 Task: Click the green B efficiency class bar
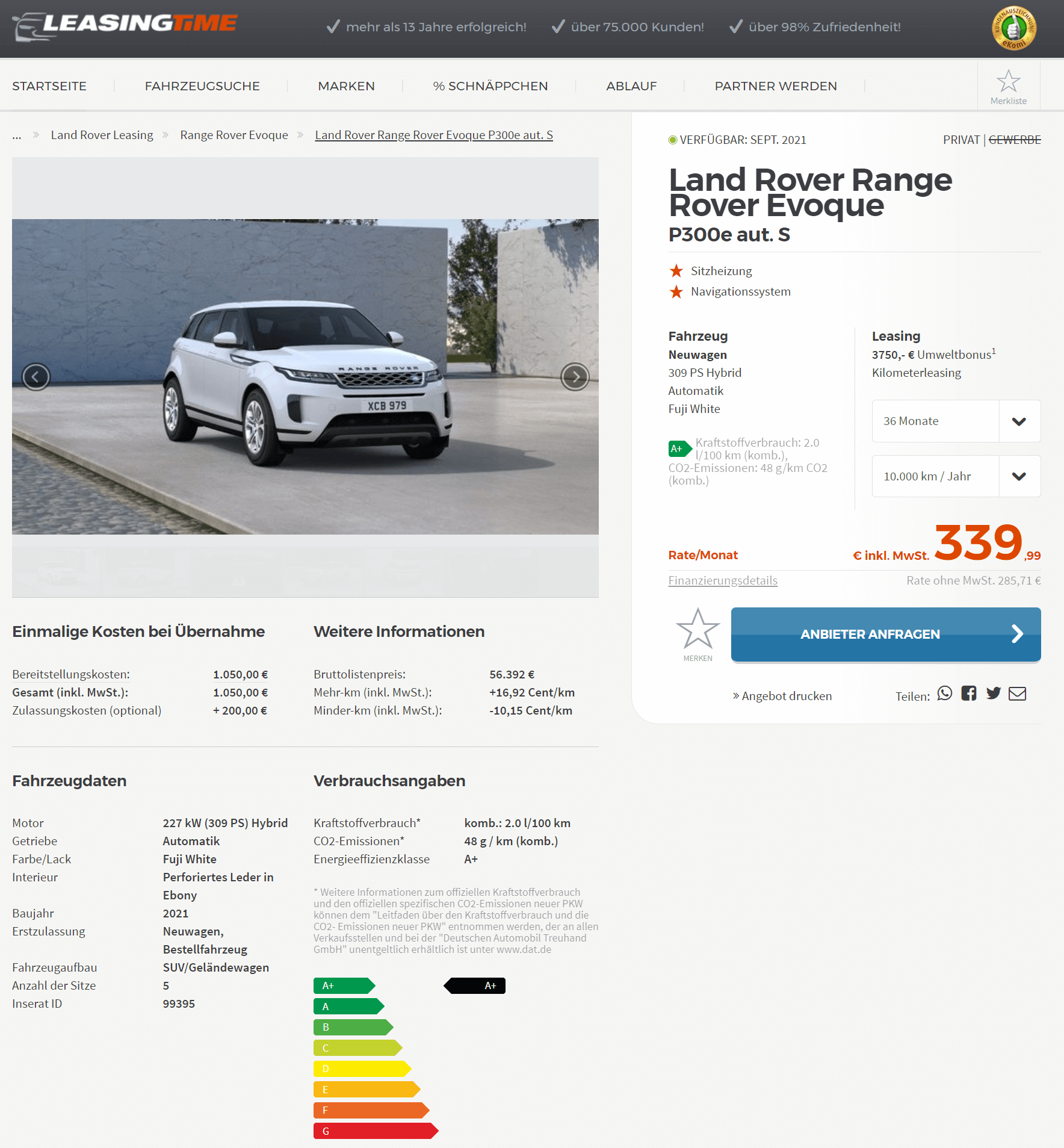353,1027
